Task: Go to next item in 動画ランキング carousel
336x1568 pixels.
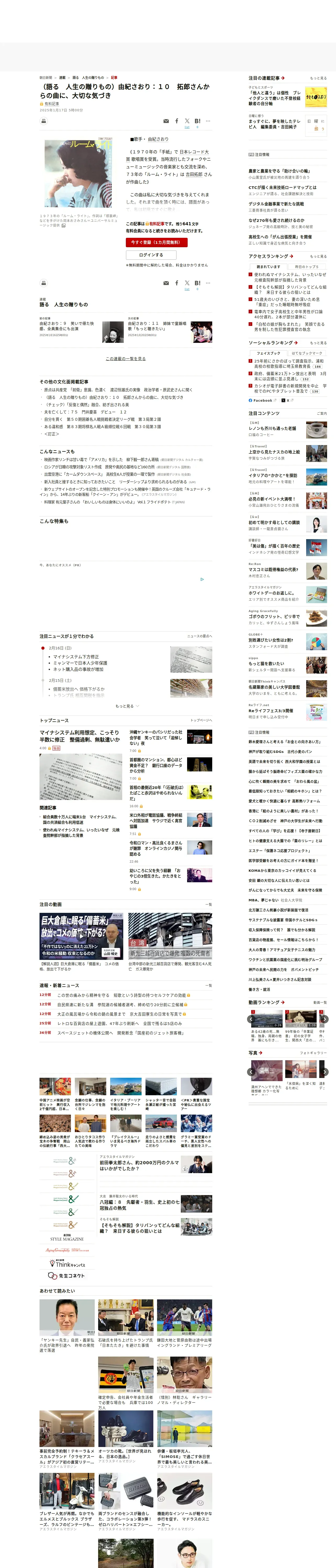Action: (324, 1019)
